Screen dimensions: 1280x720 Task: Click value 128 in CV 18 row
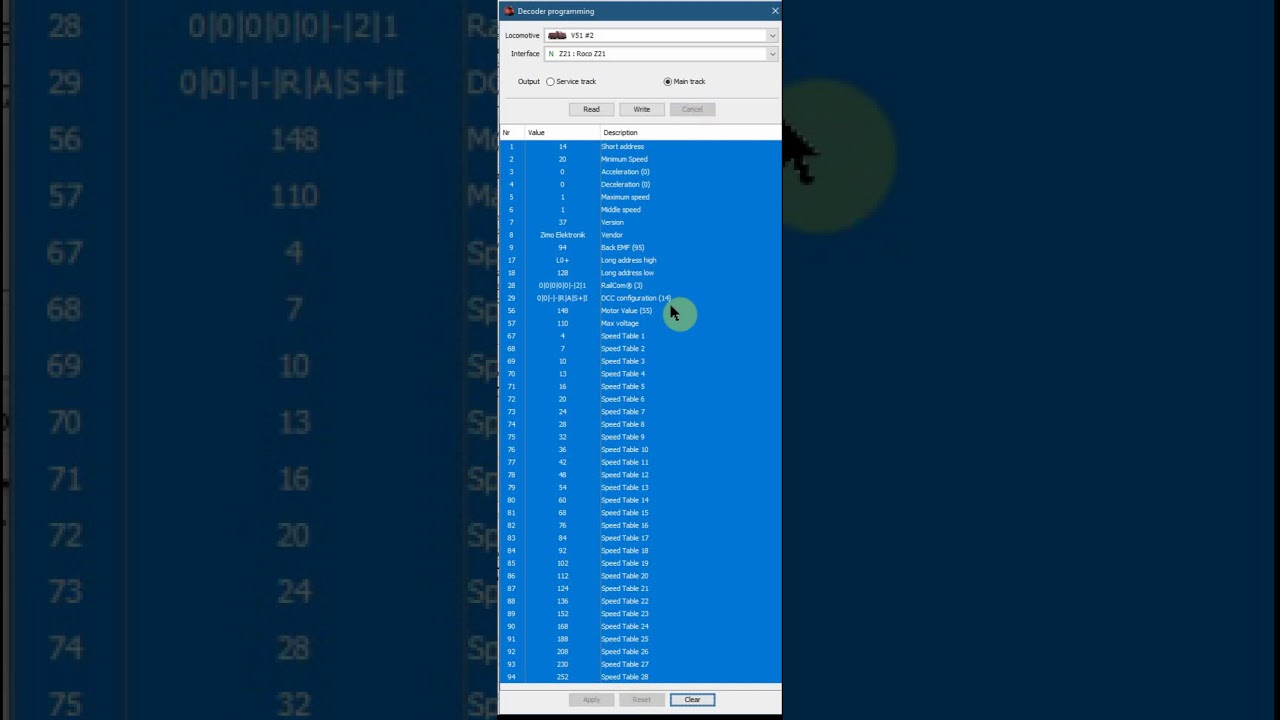pos(562,273)
